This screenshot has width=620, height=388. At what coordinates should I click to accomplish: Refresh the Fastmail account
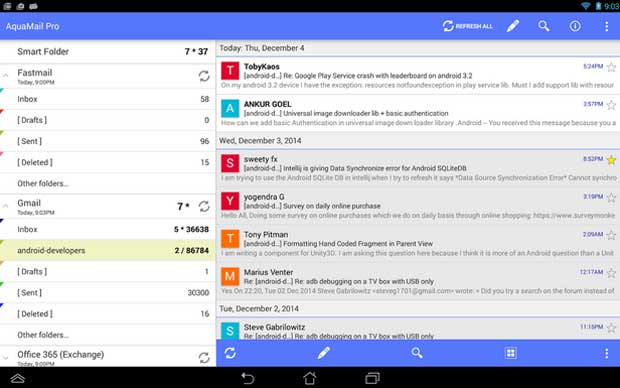click(204, 76)
